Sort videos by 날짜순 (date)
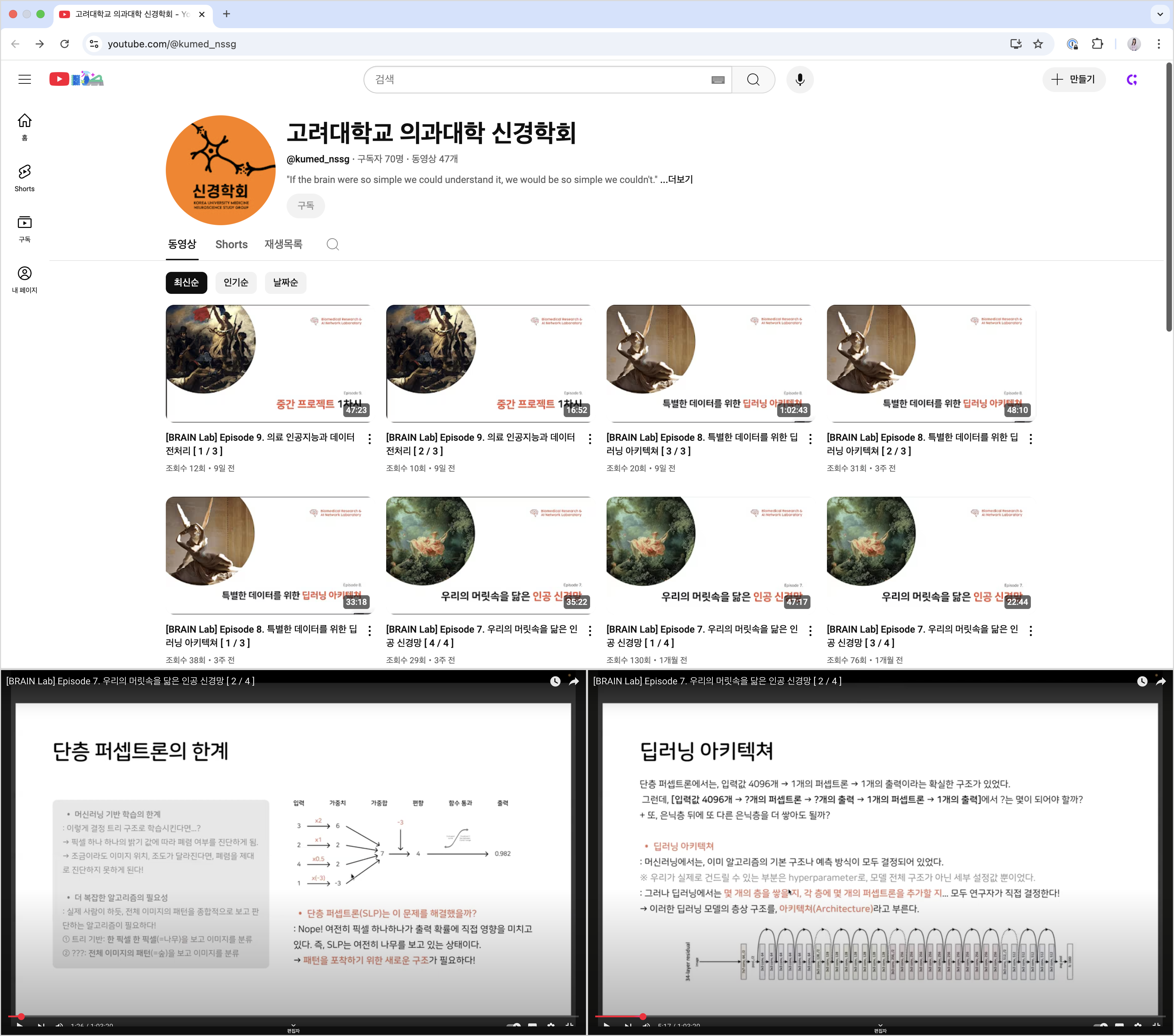Screen dimensions: 1174x1036 point(285,283)
